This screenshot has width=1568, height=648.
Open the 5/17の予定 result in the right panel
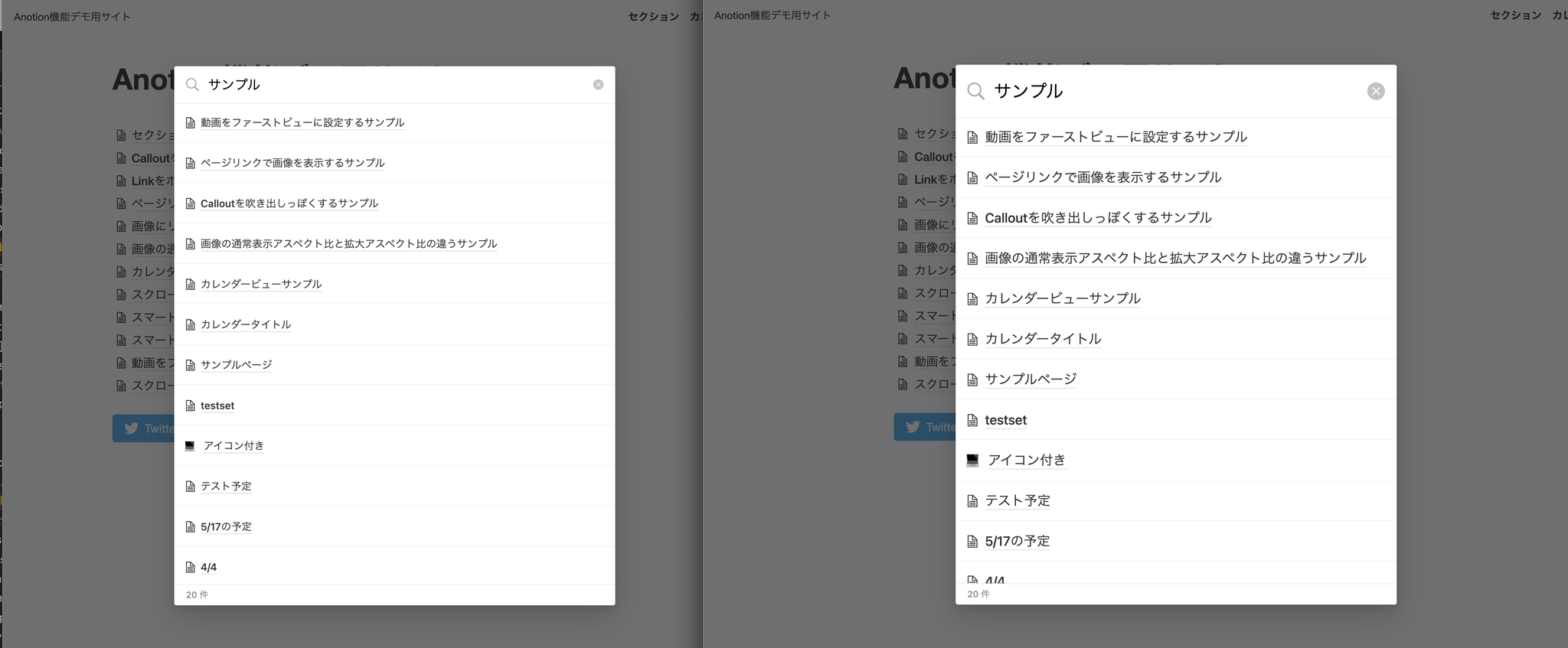(x=1018, y=542)
